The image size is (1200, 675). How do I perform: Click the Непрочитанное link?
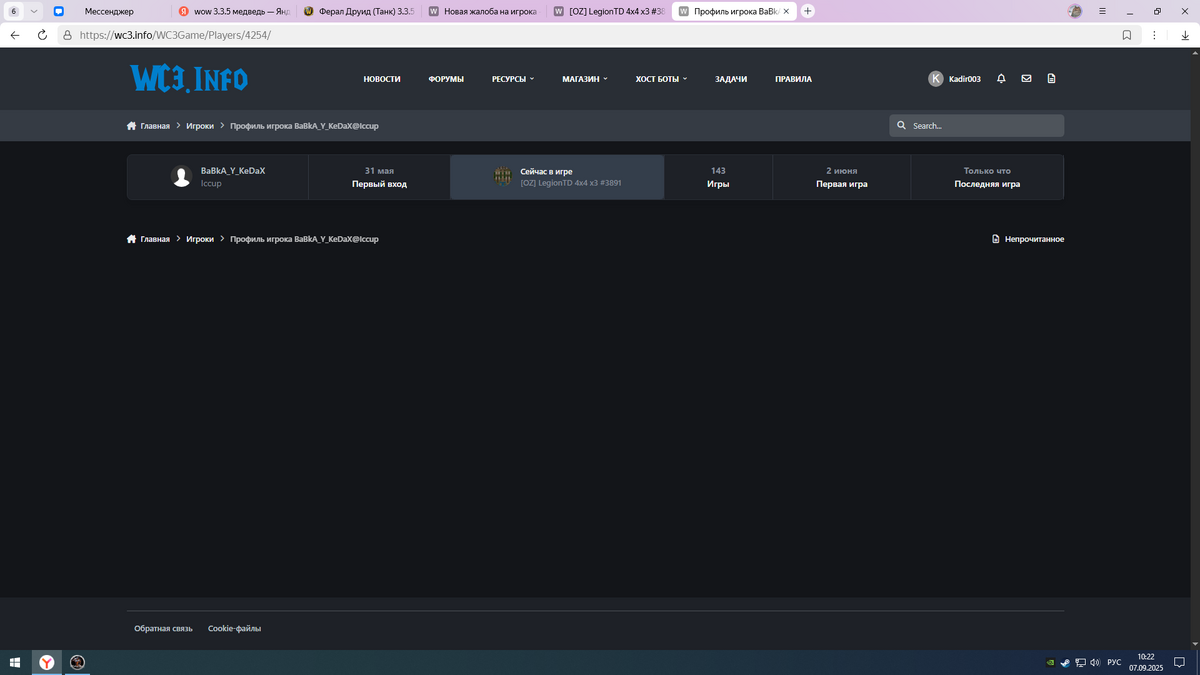[1028, 239]
